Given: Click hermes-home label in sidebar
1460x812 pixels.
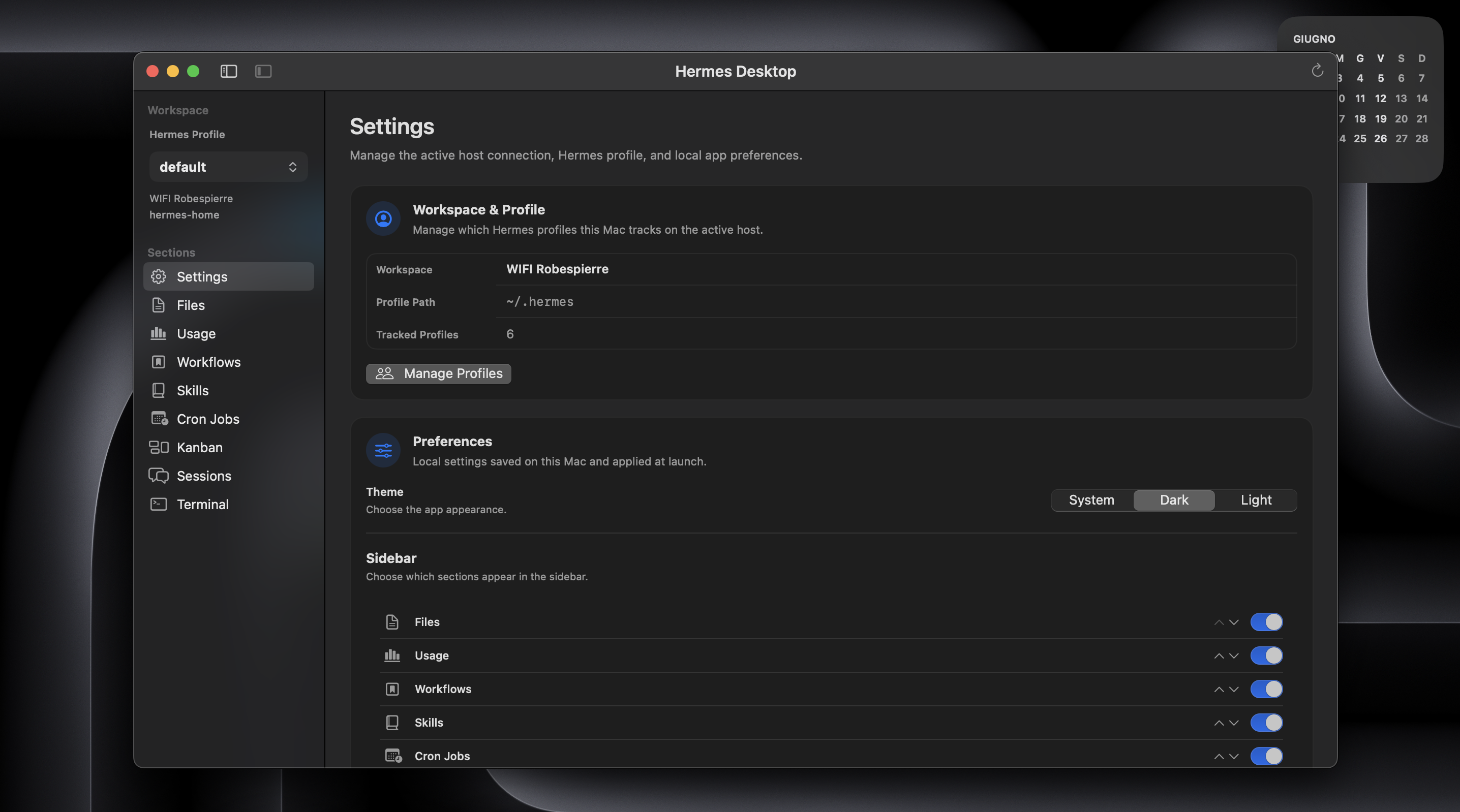Looking at the screenshot, I should point(184,215).
